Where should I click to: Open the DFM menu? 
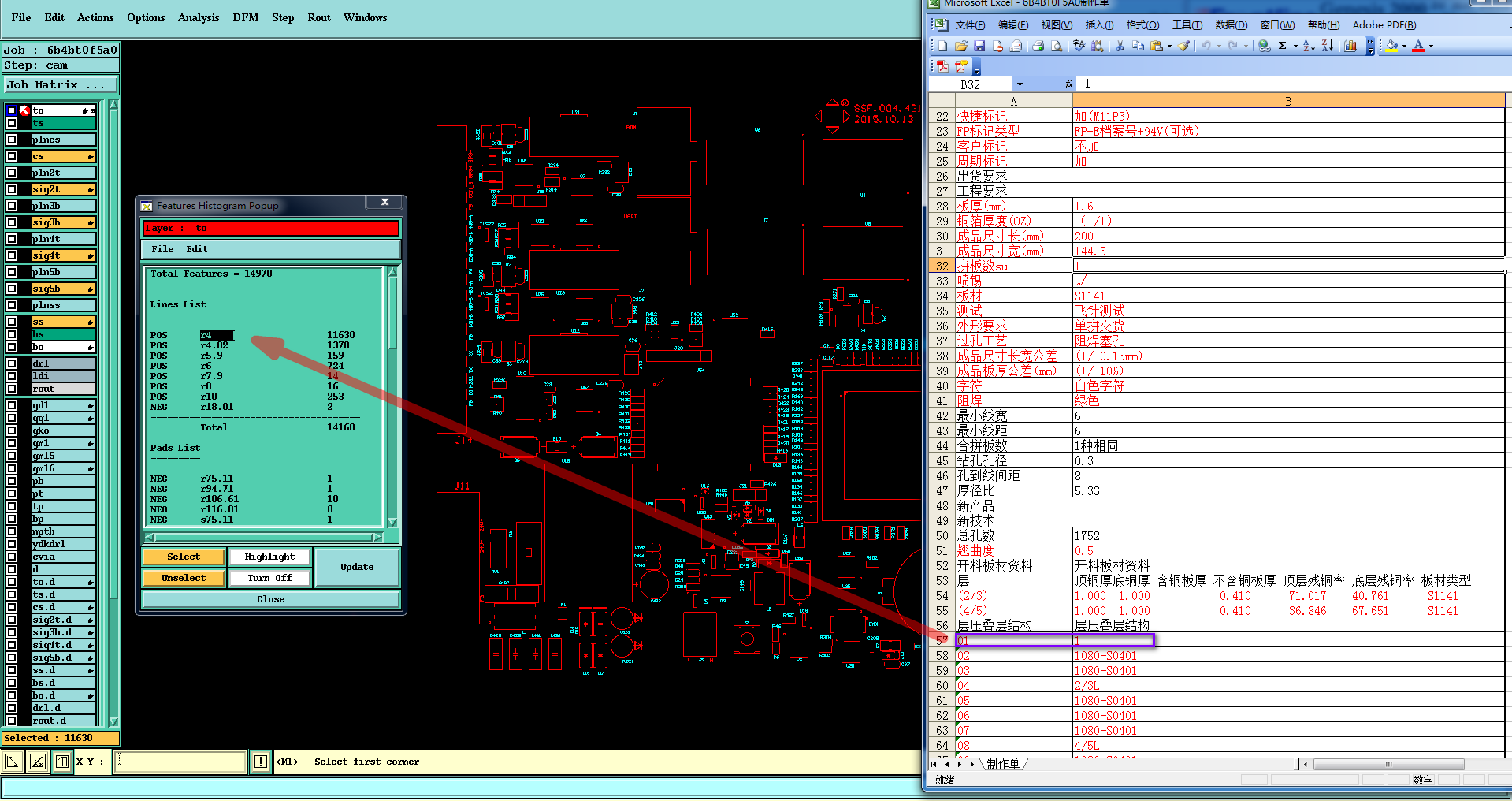[246, 17]
